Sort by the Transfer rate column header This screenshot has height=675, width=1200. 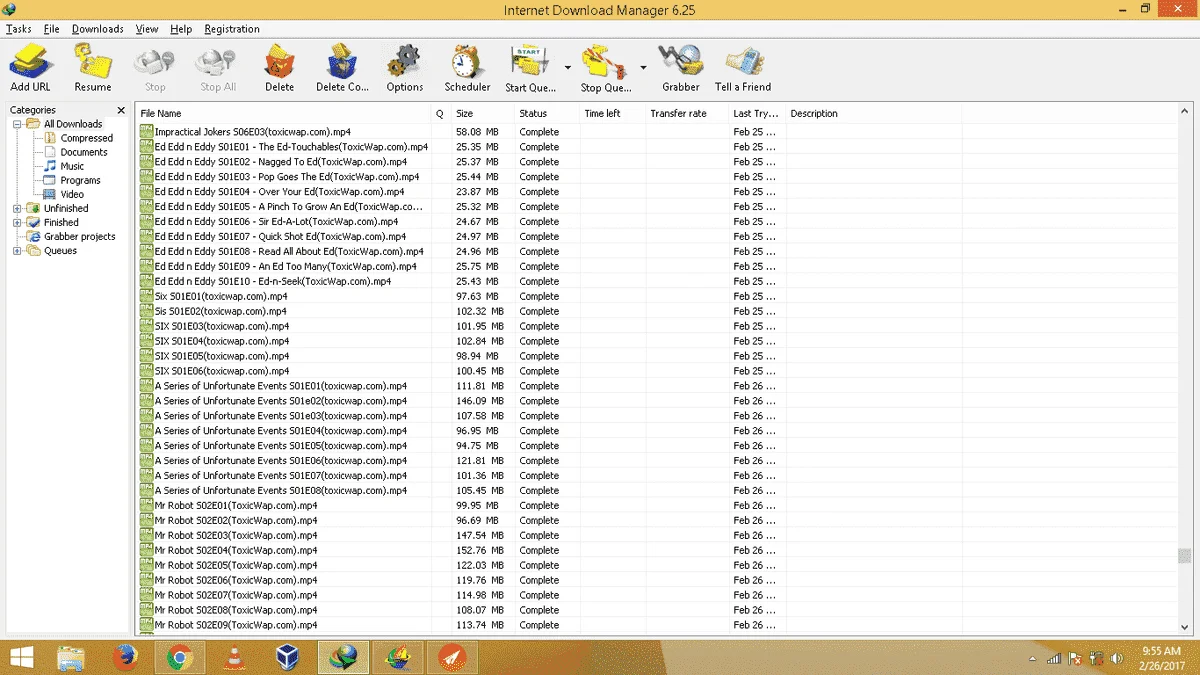(x=687, y=113)
